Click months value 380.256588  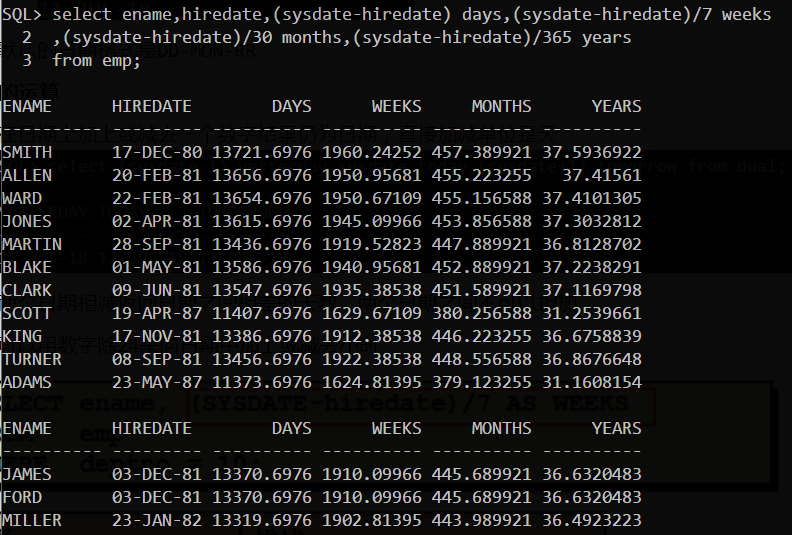coord(481,313)
